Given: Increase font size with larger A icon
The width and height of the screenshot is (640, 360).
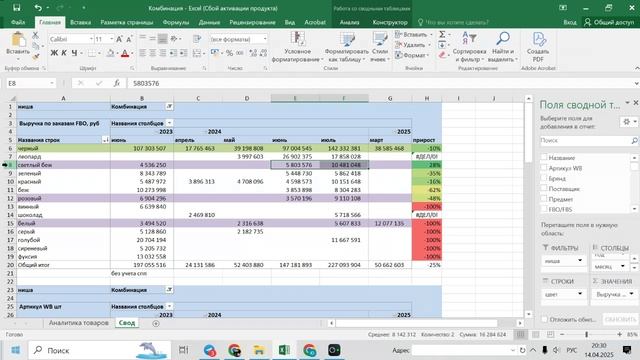Looking at the screenshot, I should (x=119, y=39).
